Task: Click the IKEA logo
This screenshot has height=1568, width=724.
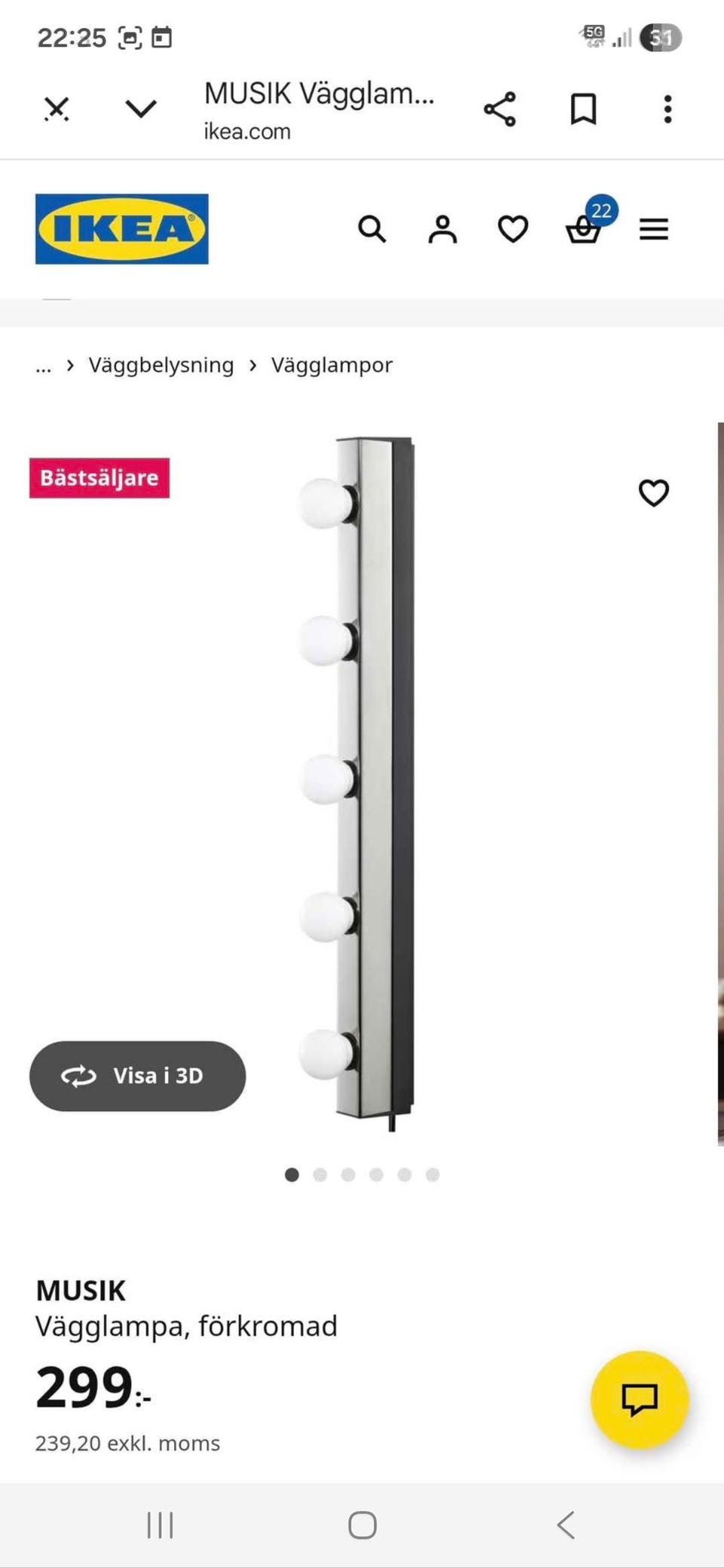Action: (x=121, y=229)
